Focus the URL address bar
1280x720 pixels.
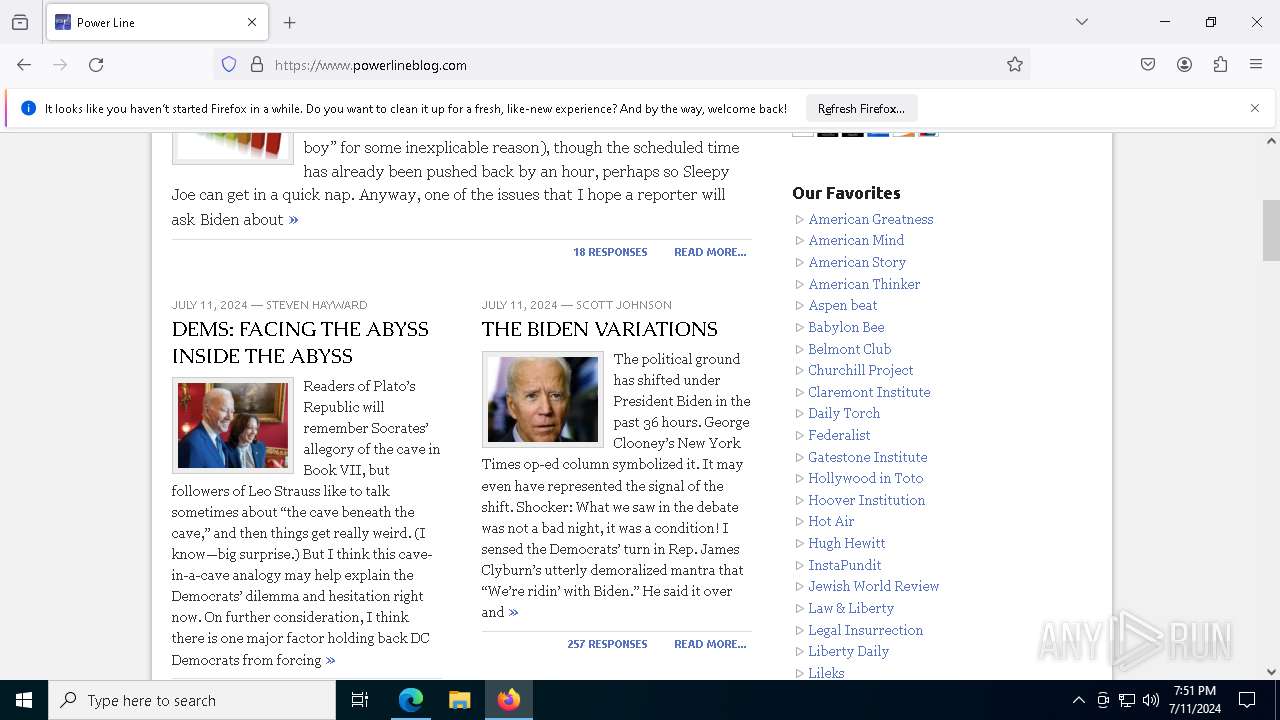click(620, 65)
